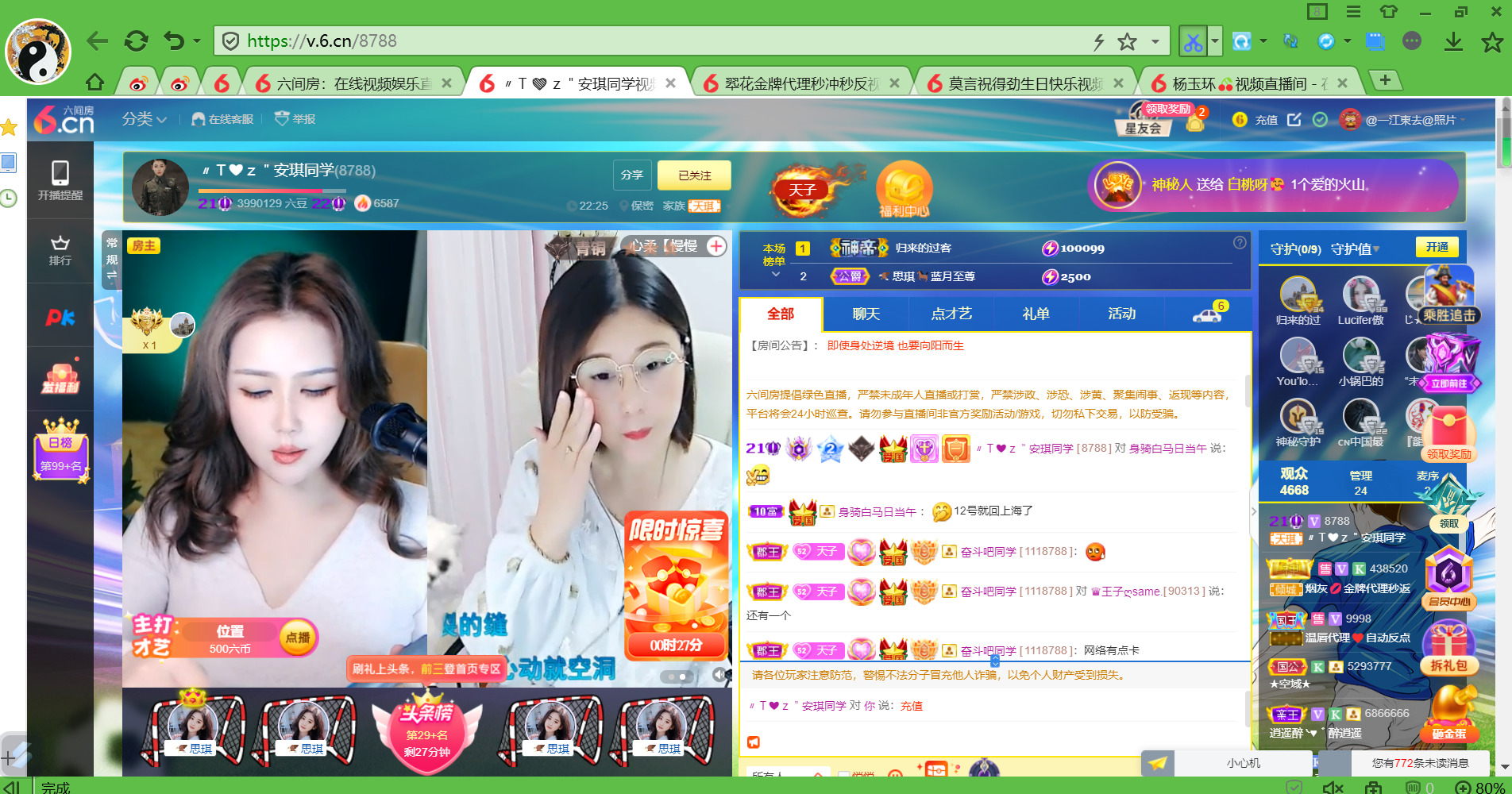The width and height of the screenshot is (1512, 794).
Task: Click 开通 guardian activation button
Action: pos(1437,247)
